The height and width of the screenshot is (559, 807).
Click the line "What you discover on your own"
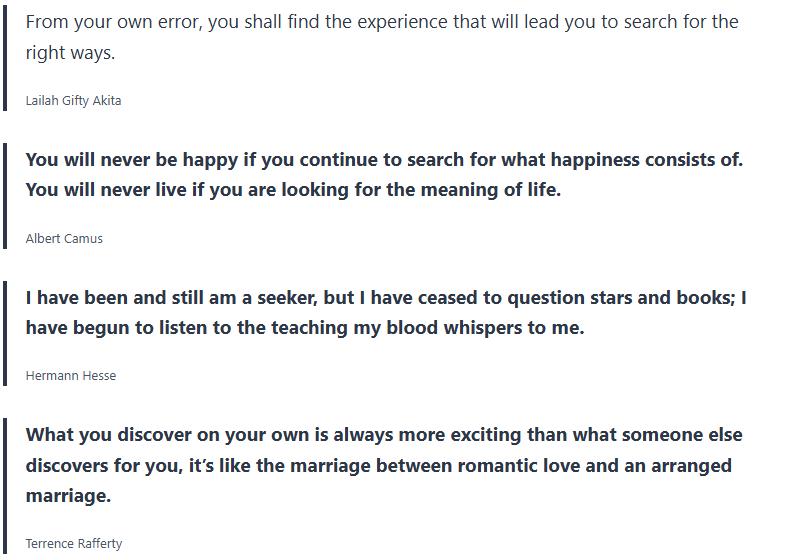[x=383, y=435]
